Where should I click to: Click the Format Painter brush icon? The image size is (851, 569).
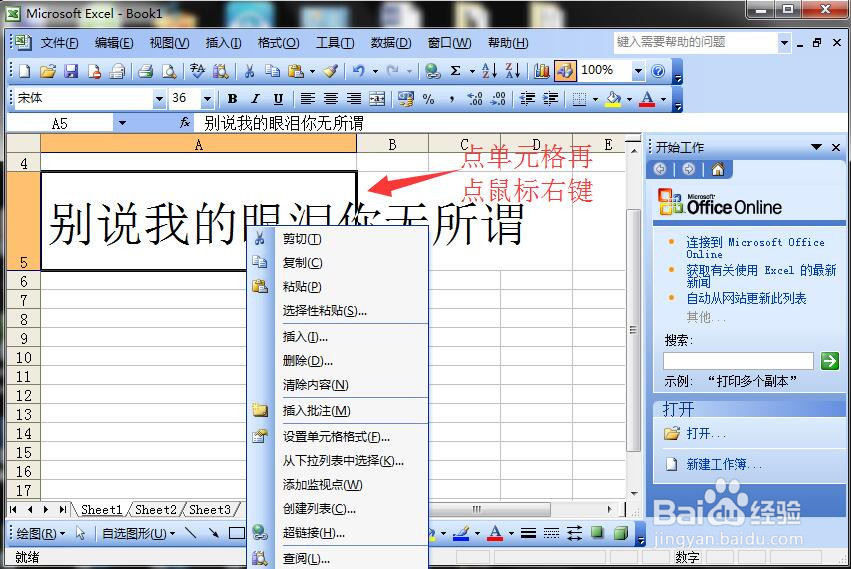coord(331,71)
